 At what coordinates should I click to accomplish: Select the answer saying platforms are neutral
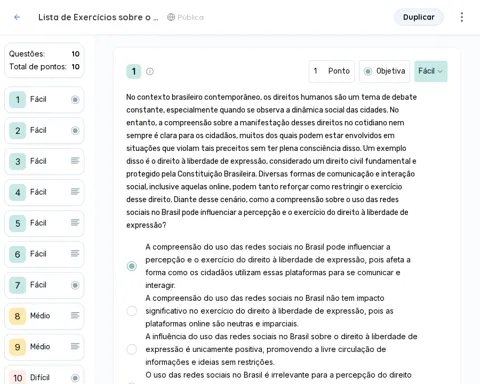132,311
